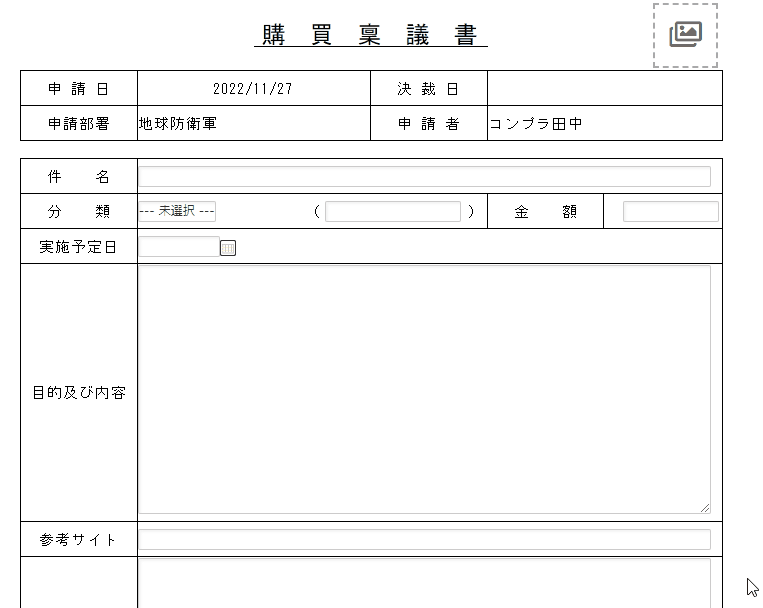Click the 購買稟議書 title heading
This screenshot has height=608, width=763.
(370, 35)
